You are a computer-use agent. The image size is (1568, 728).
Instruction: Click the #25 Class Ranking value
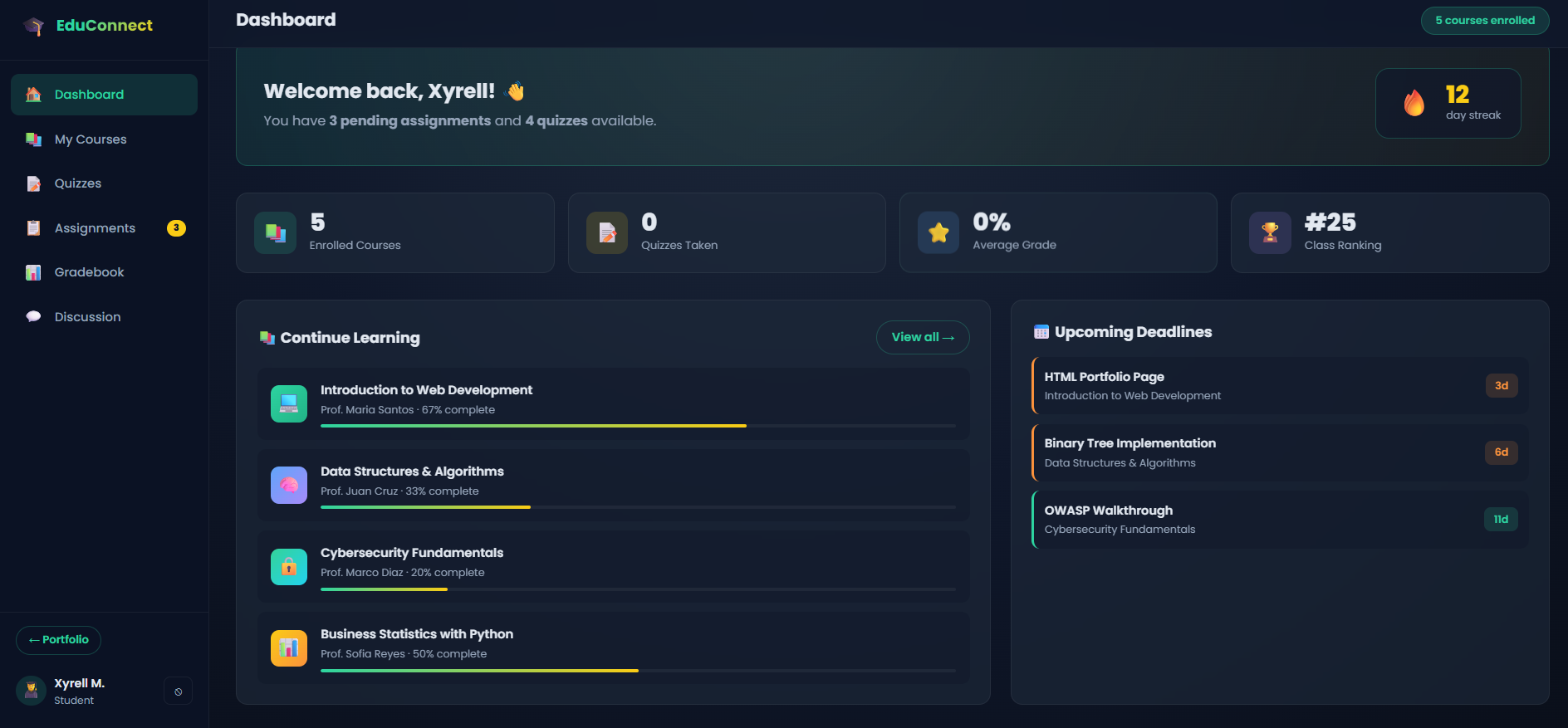(1330, 222)
